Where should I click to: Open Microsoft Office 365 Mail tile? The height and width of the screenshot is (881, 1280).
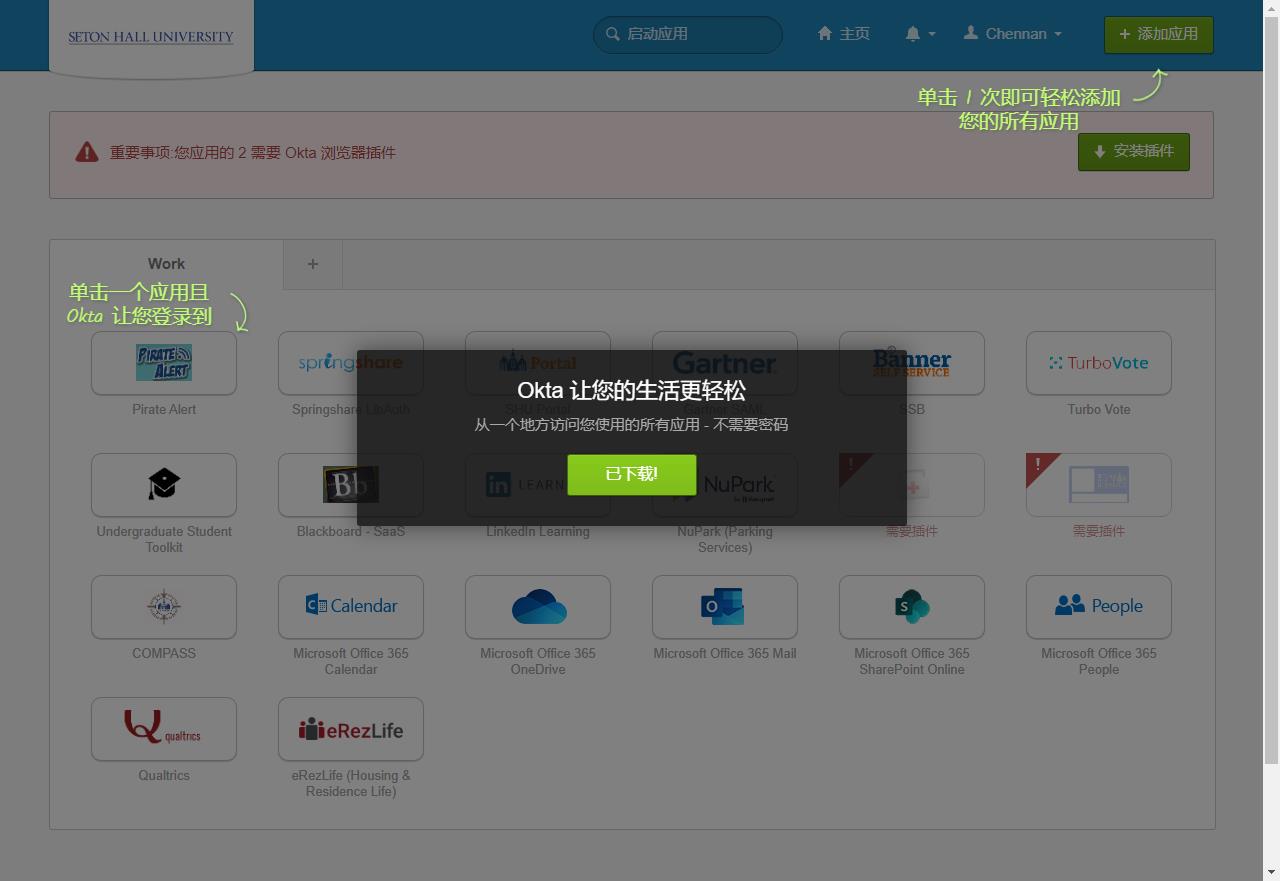[x=725, y=607]
